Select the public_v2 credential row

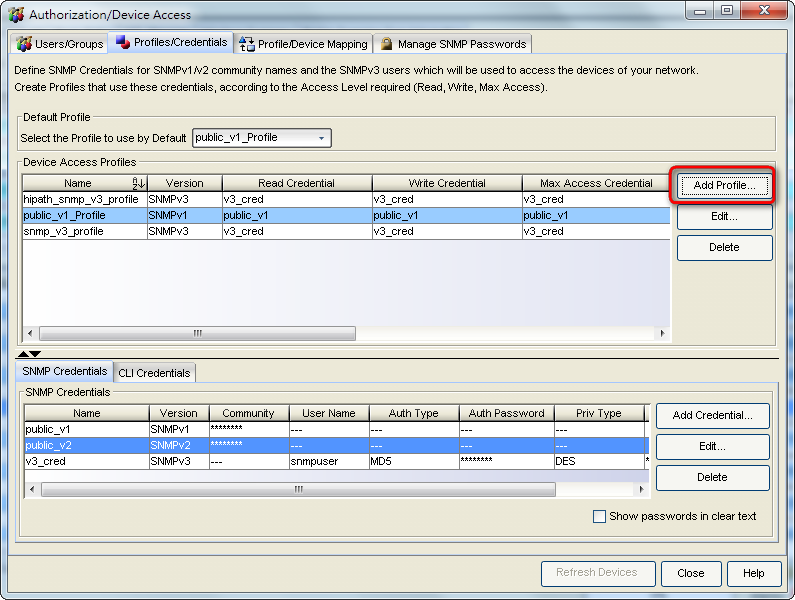point(337,445)
